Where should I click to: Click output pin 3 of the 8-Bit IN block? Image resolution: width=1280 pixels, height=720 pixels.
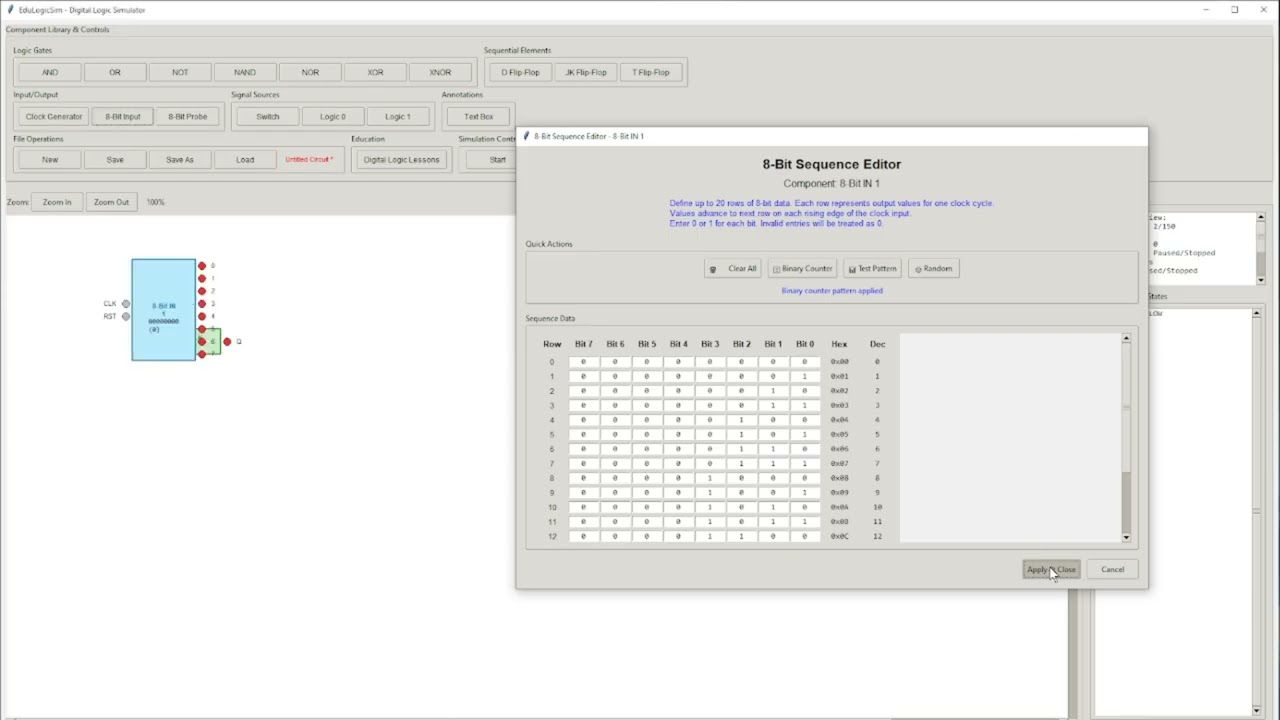(x=202, y=304)
